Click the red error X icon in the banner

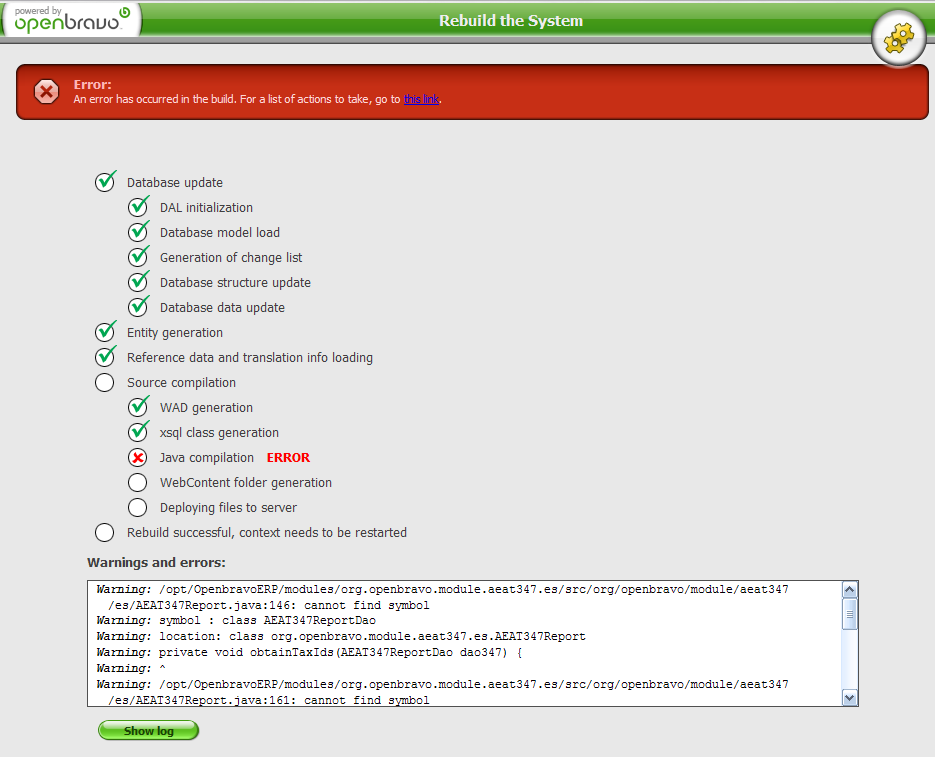coord(47,92)
